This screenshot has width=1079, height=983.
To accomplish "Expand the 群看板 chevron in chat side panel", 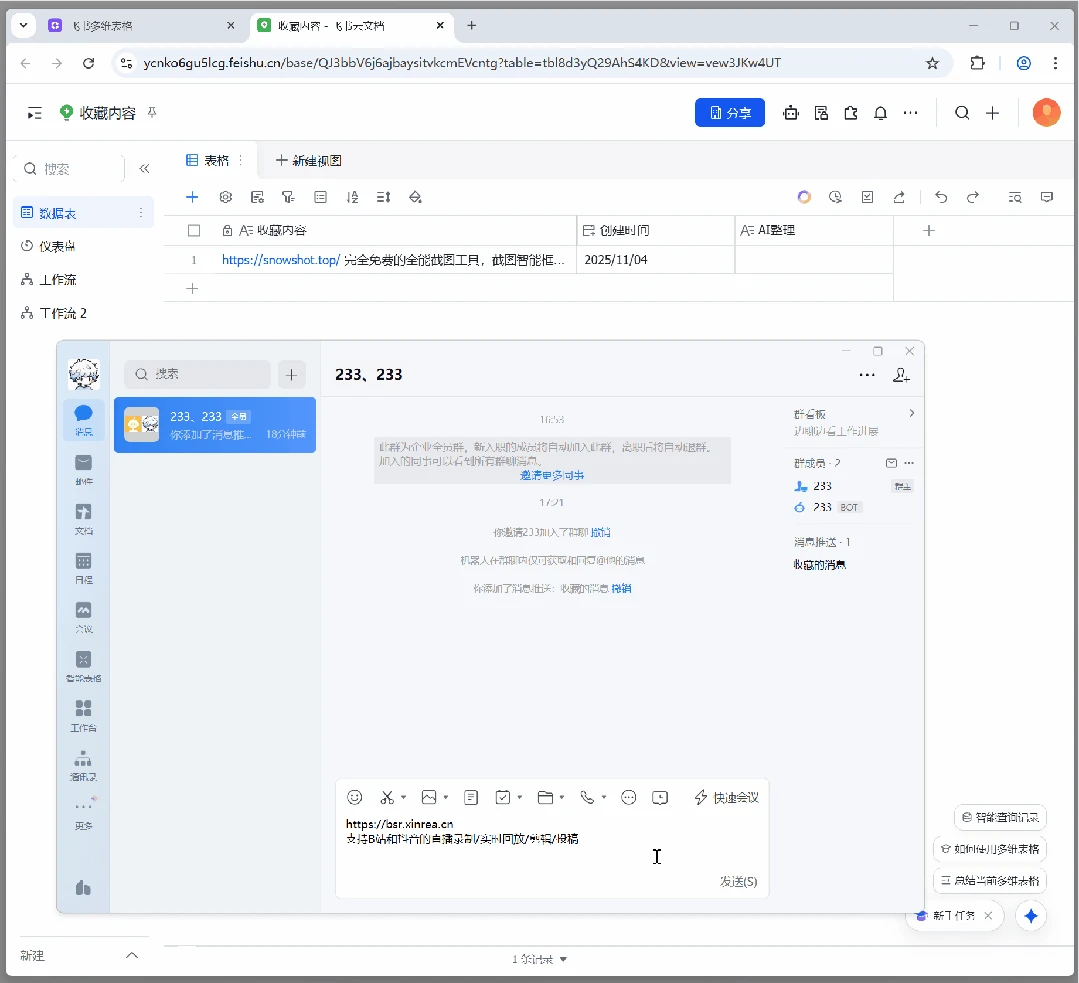I will (x=911, y=413).
